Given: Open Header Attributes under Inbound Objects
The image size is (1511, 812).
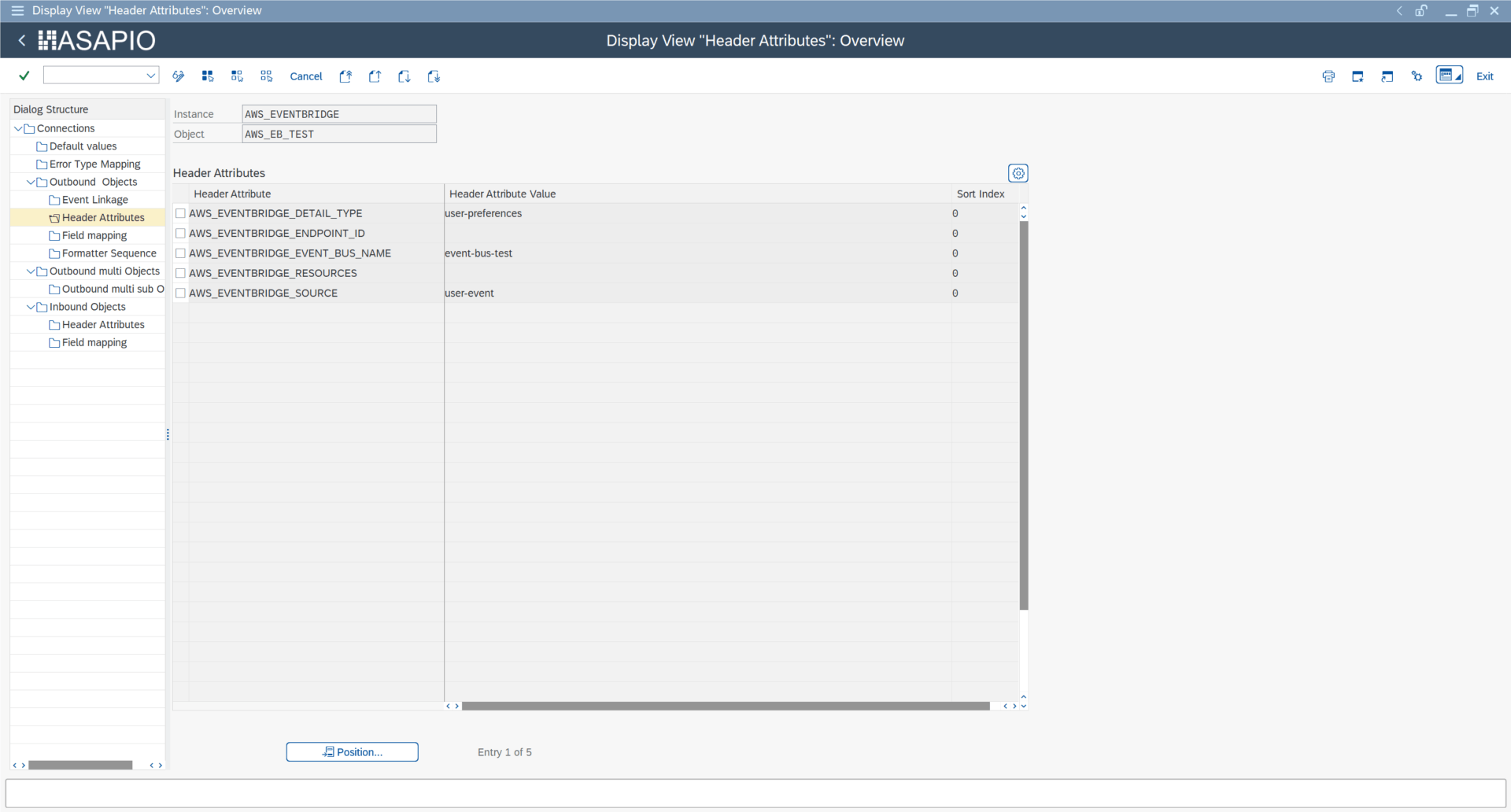Looking at the screenshot, I should 103,324.
